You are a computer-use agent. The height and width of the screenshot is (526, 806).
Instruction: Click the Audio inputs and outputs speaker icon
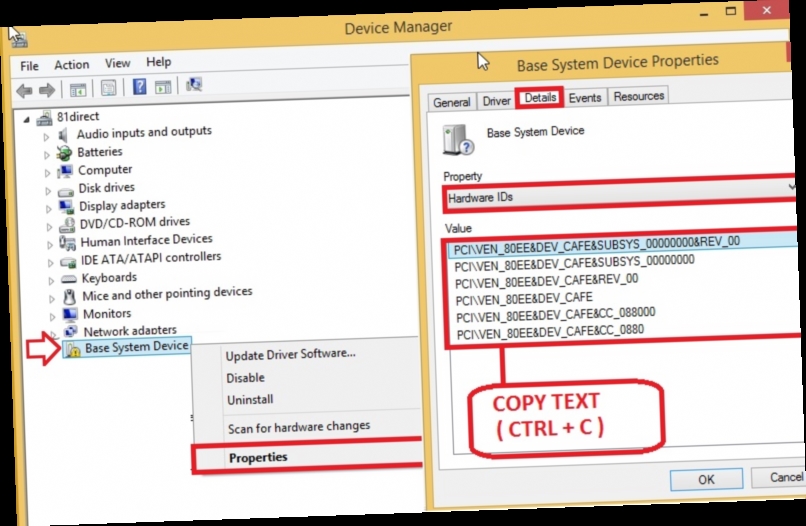(63, 135)
